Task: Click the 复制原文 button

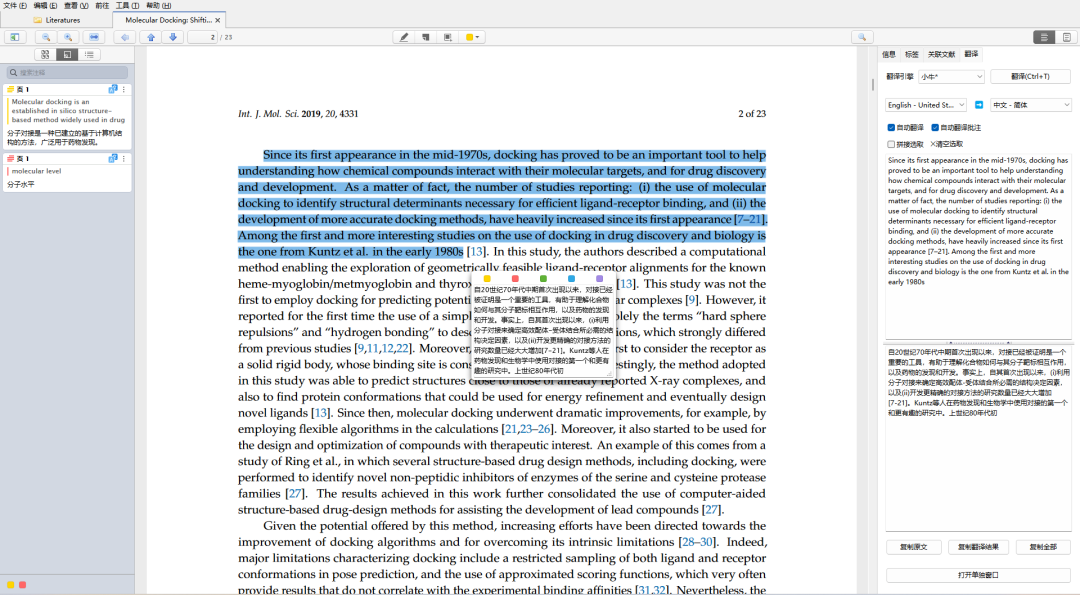Action: tap(913, 547)
